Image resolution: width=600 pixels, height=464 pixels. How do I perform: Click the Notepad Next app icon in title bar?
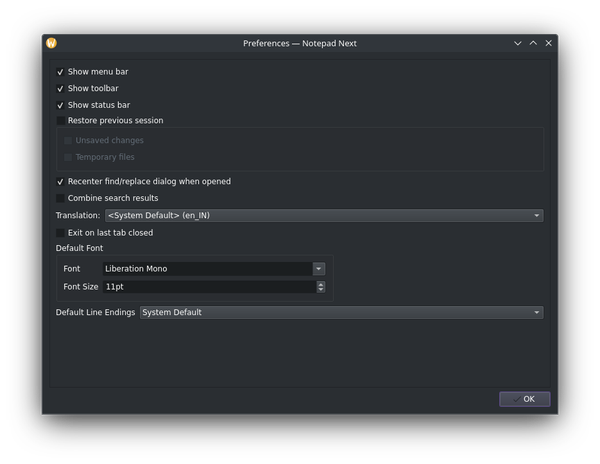52,43
